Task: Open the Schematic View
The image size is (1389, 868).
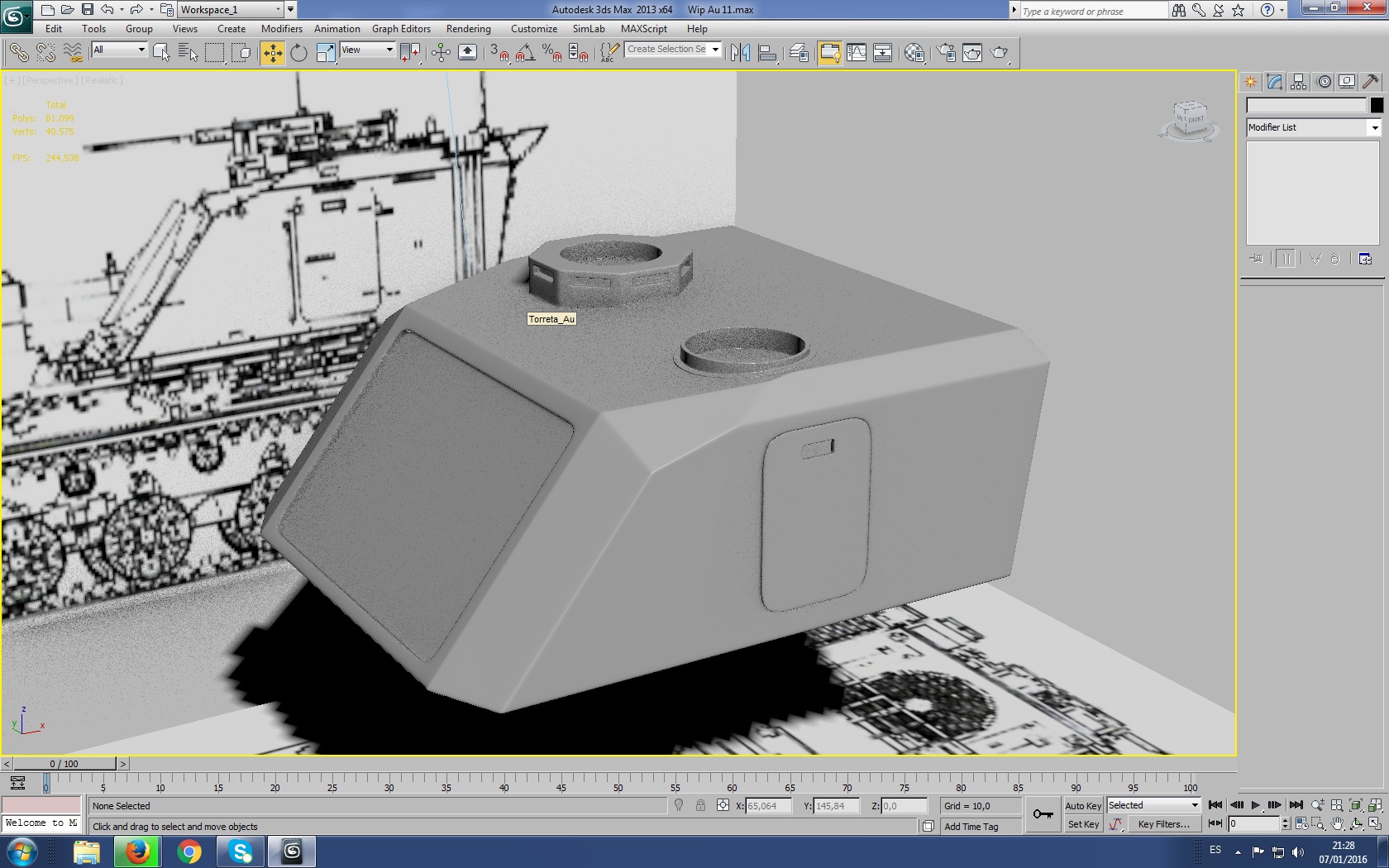Action: (x=883, y=53)
